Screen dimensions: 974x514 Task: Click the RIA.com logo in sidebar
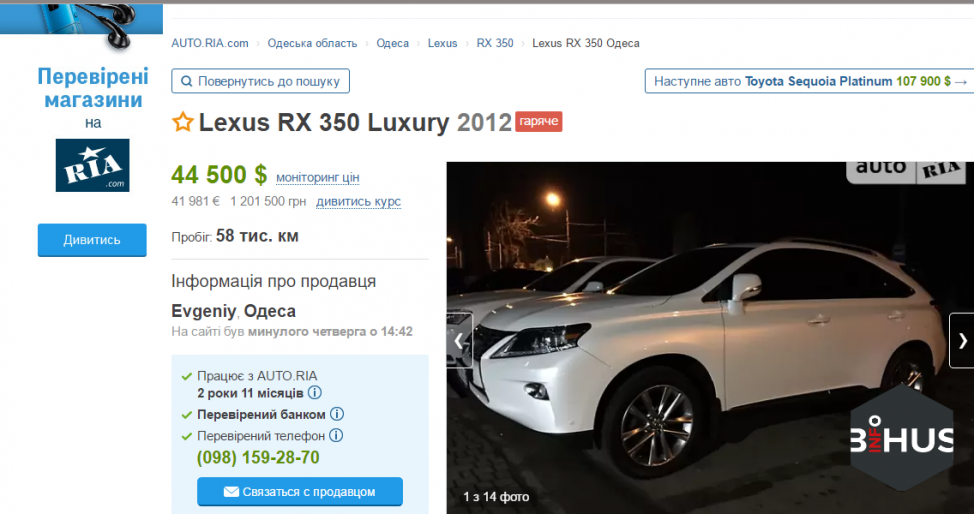point(93,165)
